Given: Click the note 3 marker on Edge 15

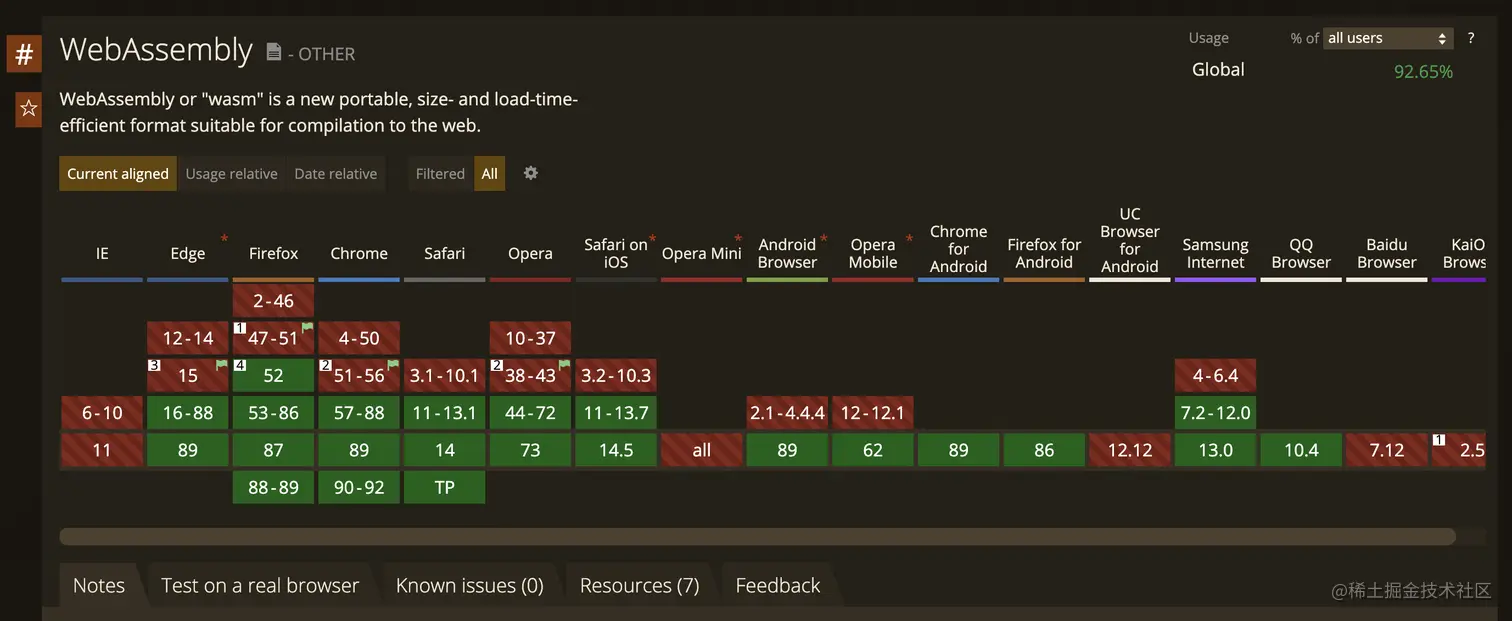Looking at the screenshot, I should (154, 365).
